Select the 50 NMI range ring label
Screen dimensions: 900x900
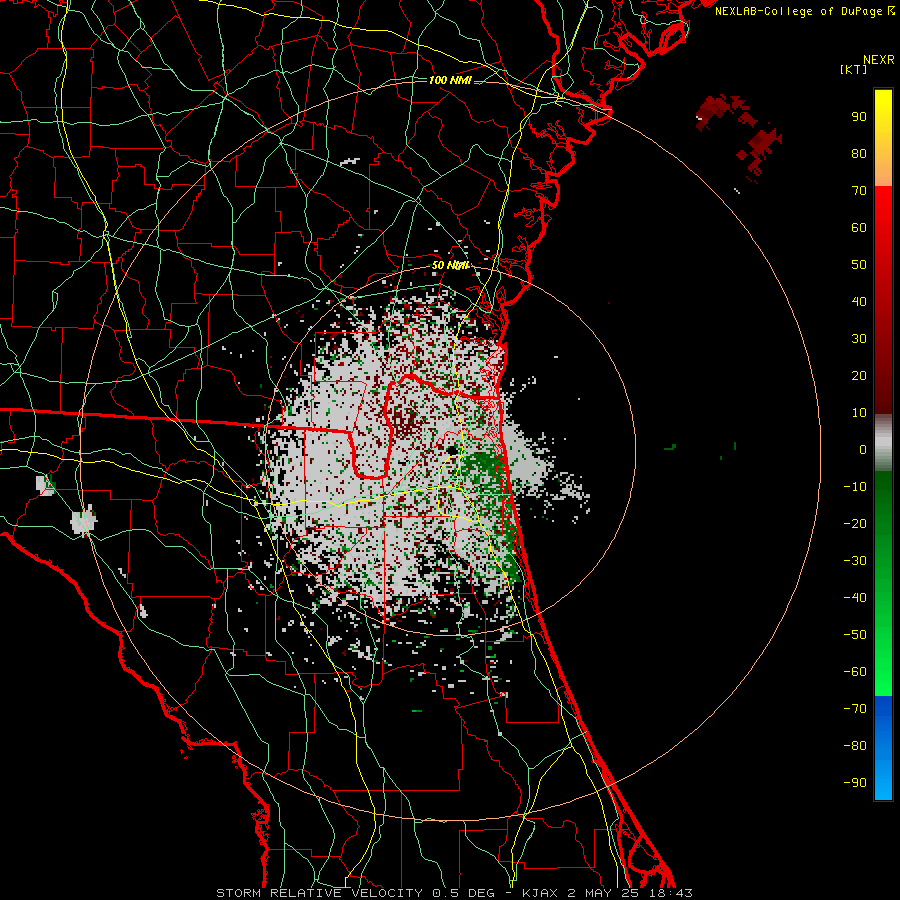click(x=451, y=265)
